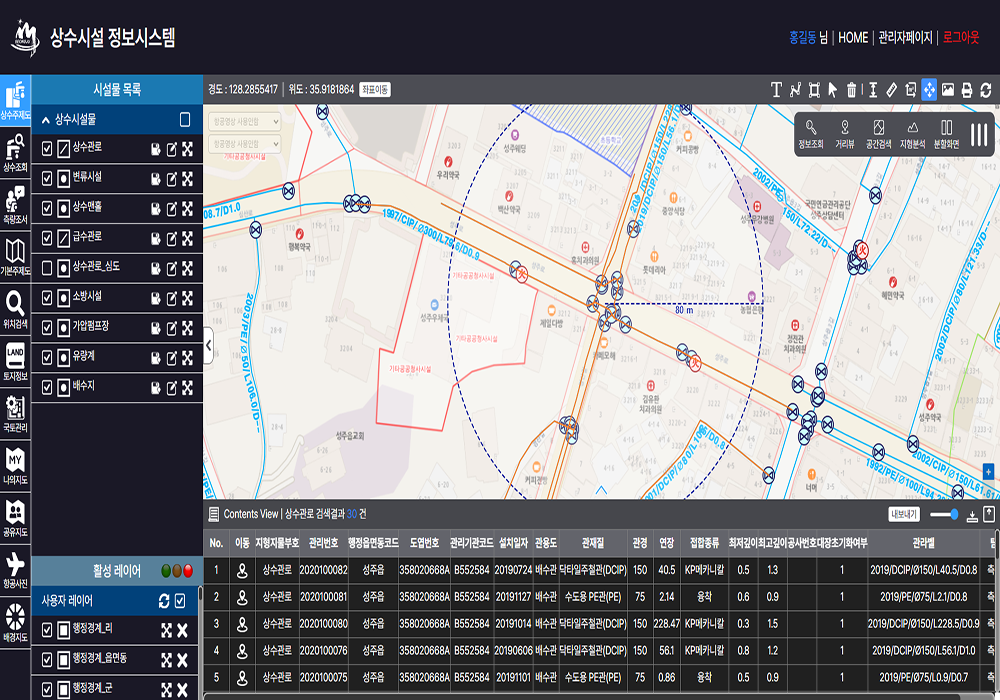Screen dimensions: 1000x700
Task: Sort by 관리번호 column header
Action: point(323,543)
